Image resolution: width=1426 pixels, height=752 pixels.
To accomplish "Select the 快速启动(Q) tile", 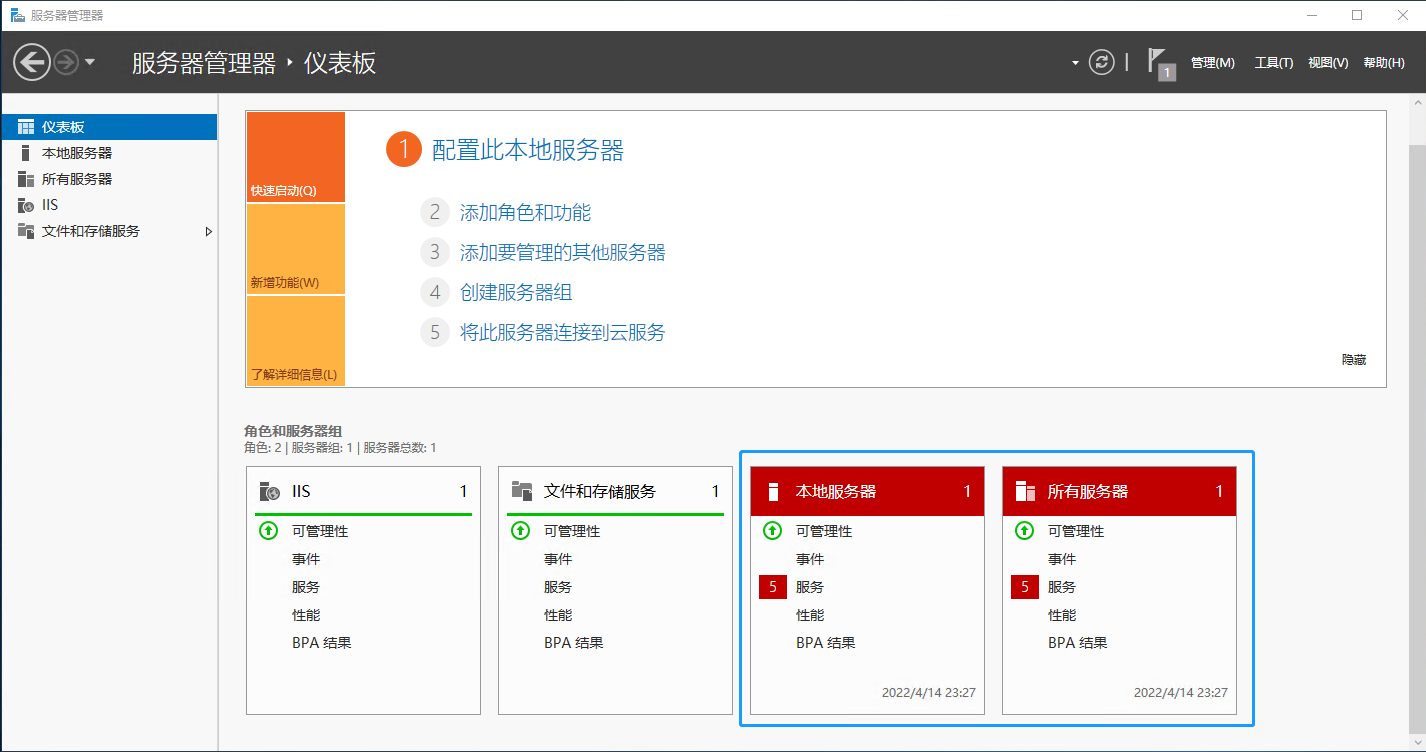I will 295,157.
